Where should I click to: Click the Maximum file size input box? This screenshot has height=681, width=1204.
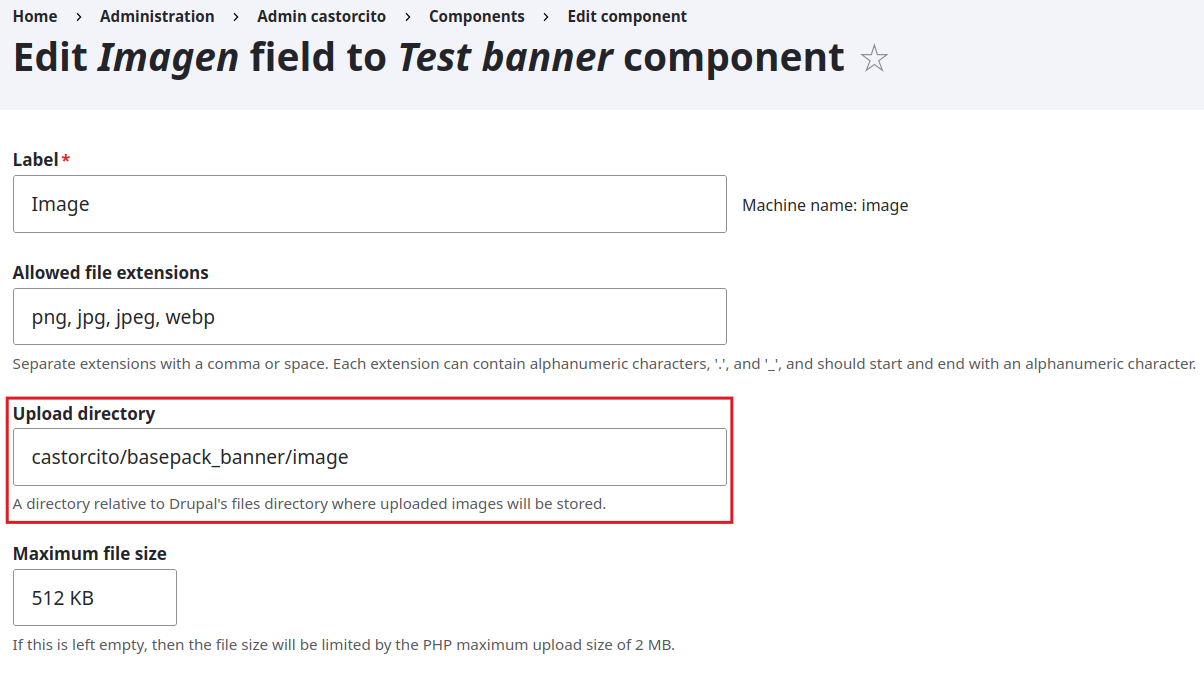pyautogui.click(x=95, y=598)
